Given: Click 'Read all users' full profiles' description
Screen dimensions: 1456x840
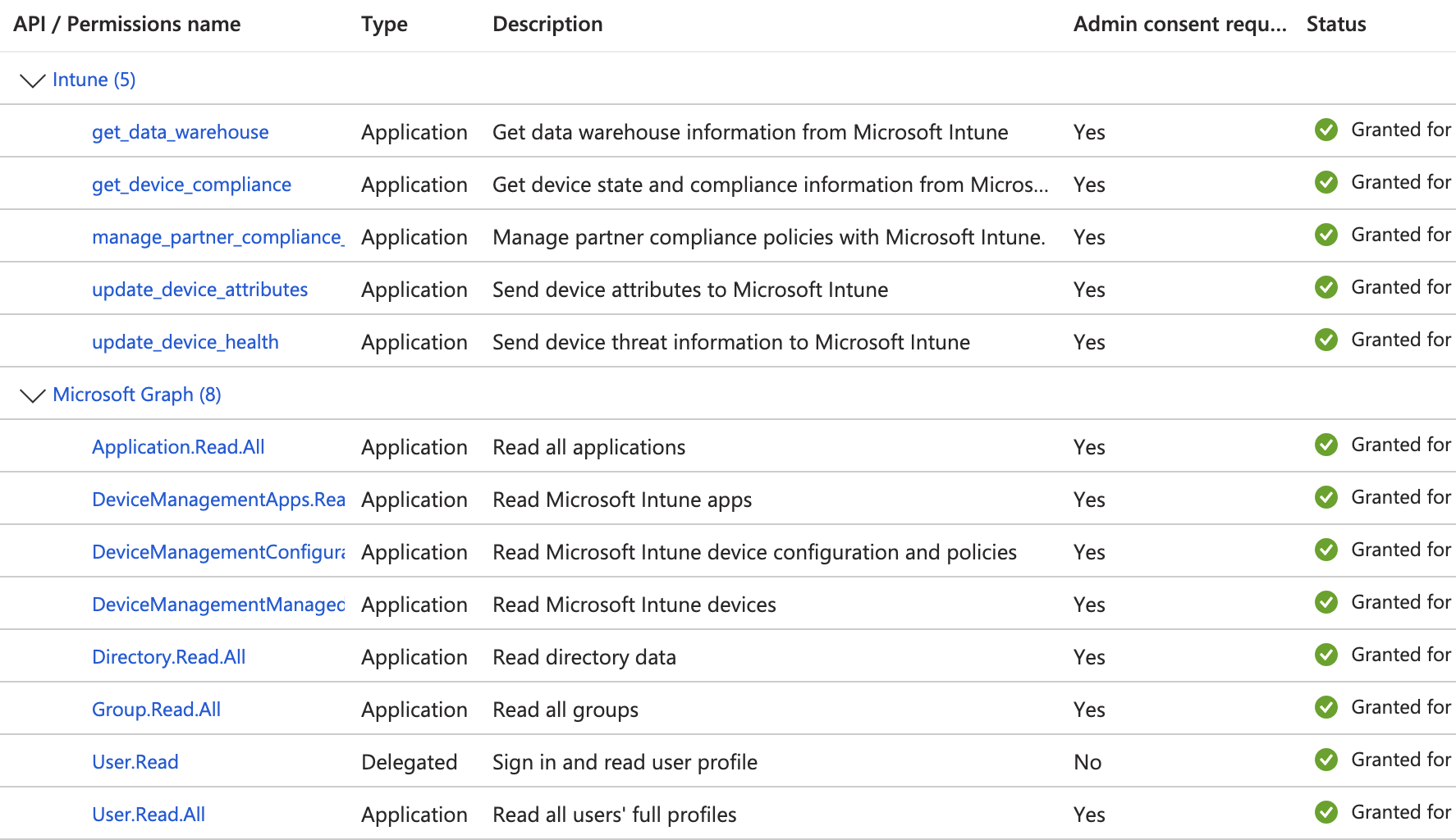Looking at the screenshot, I should point(614,815).
